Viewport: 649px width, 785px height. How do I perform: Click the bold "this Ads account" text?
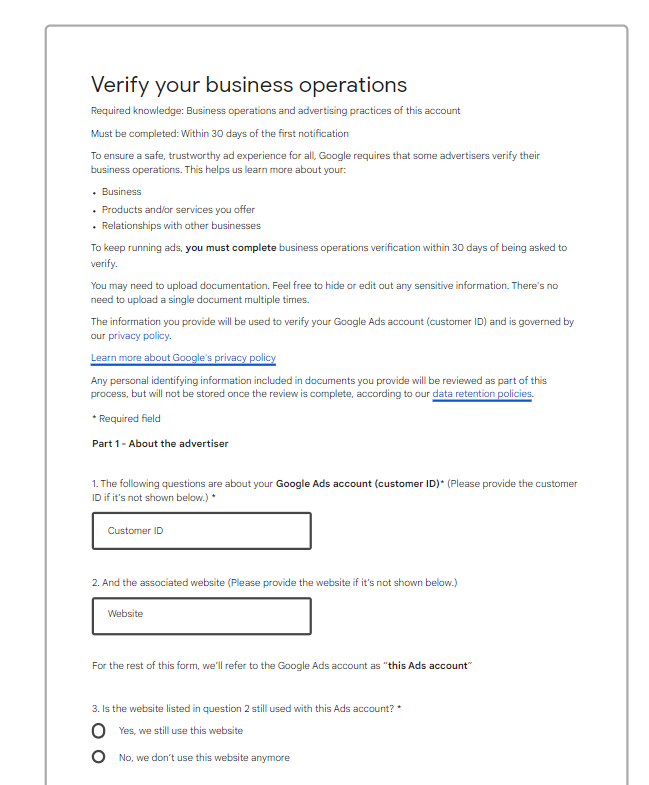pos(427,666)
